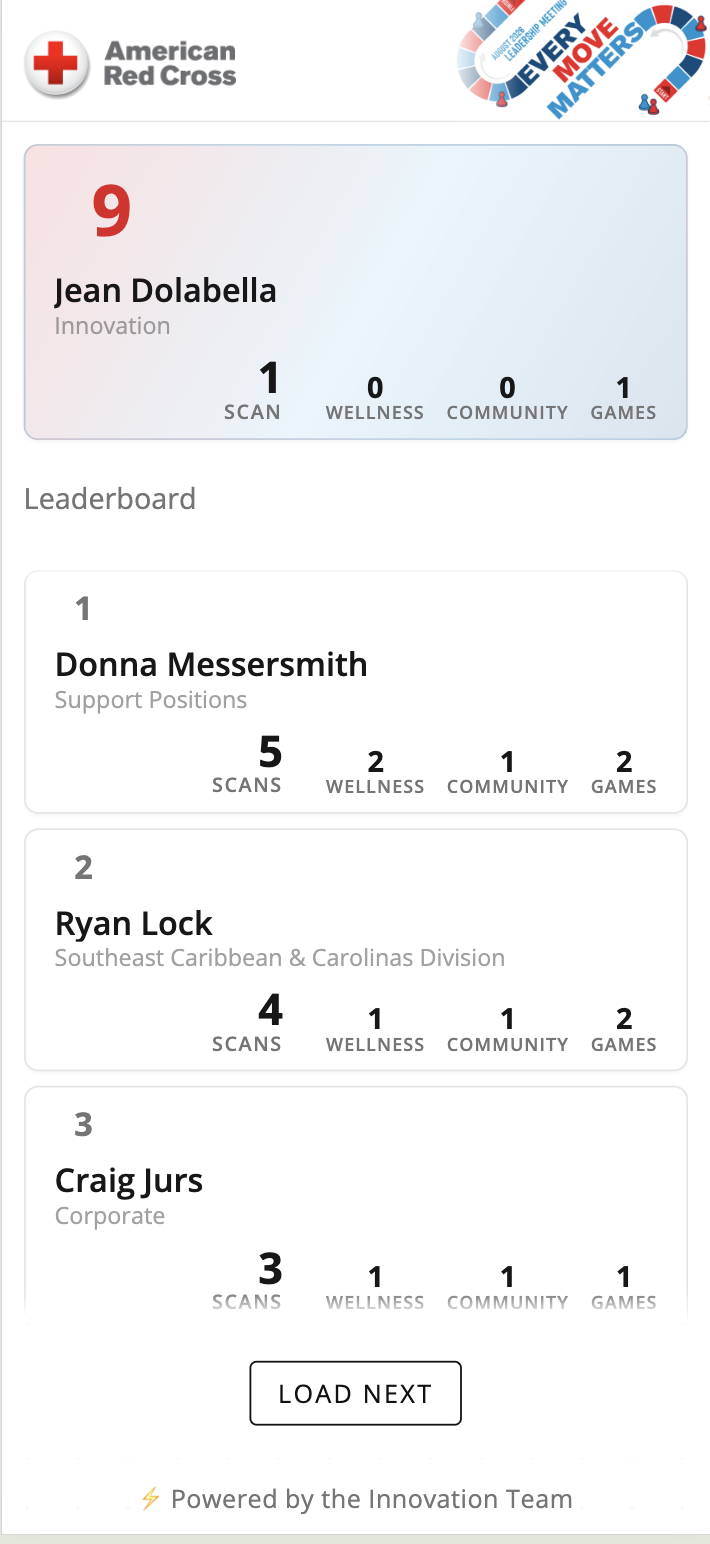Click Craig Jurs's 3 scans count
The width and height of the screenshot is (710, 1544).
pos(247,1280)
